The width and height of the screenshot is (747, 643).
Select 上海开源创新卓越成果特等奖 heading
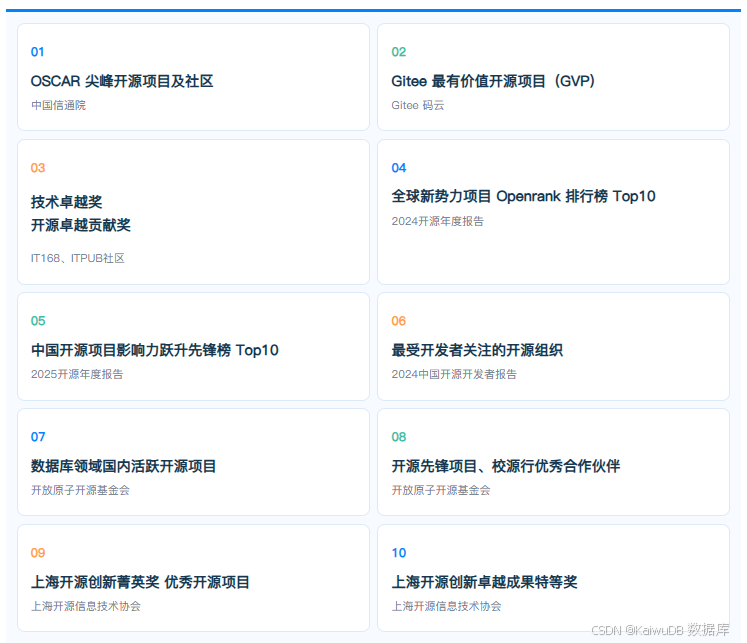(x=485, y=582)
